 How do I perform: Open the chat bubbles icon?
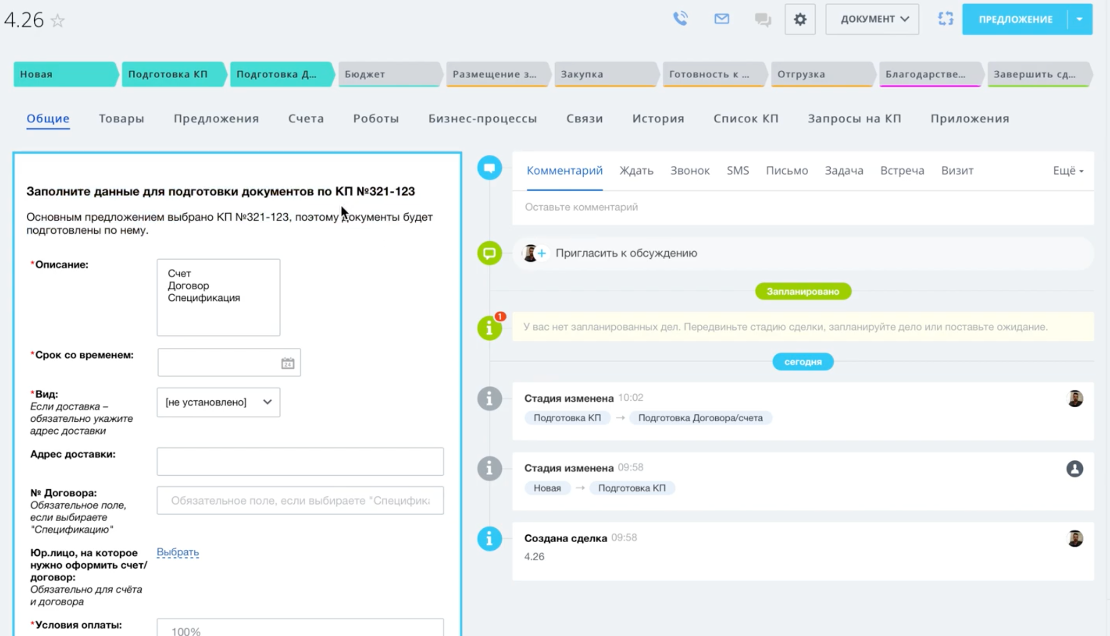[x=762, y=20]
